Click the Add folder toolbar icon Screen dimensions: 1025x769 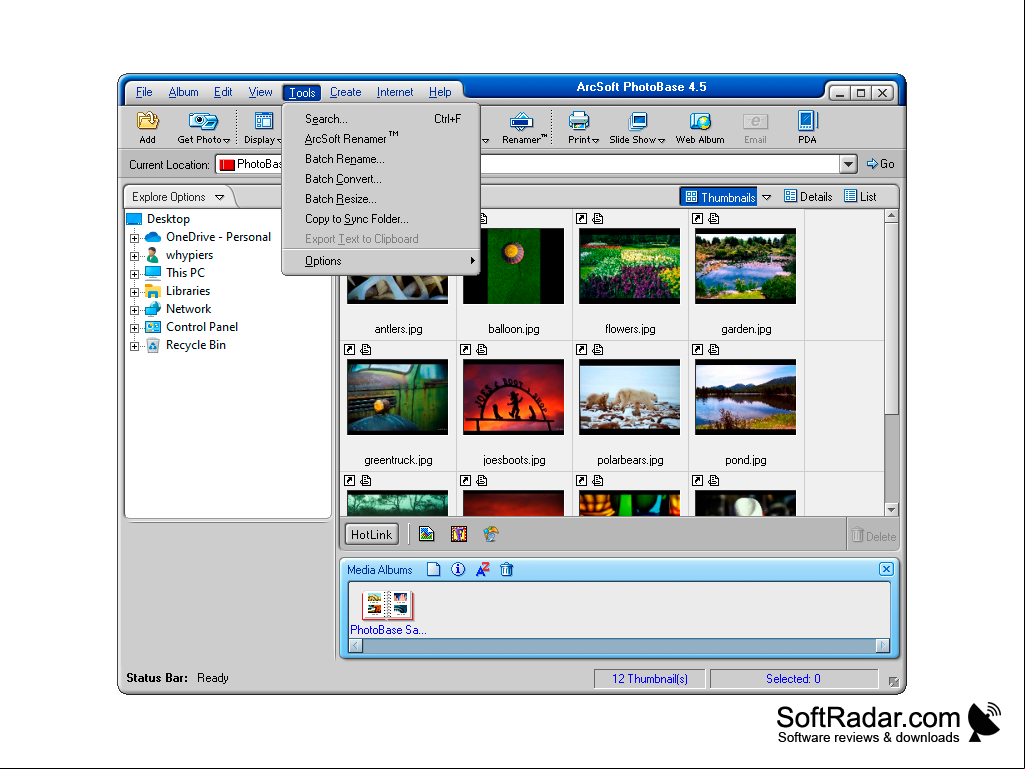[148, 121]
